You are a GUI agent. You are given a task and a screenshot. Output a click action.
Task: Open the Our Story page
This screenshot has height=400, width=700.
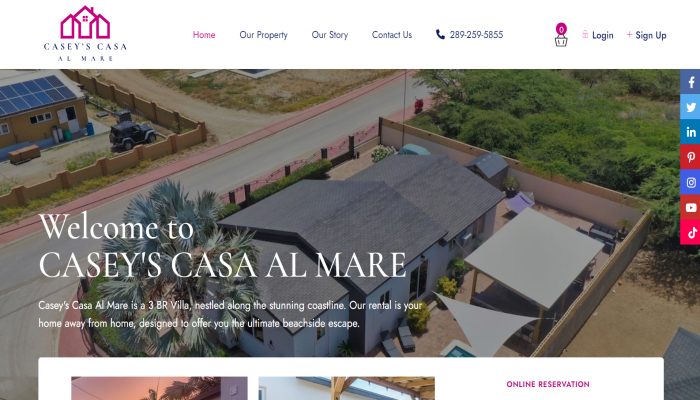tap(330, 35)
